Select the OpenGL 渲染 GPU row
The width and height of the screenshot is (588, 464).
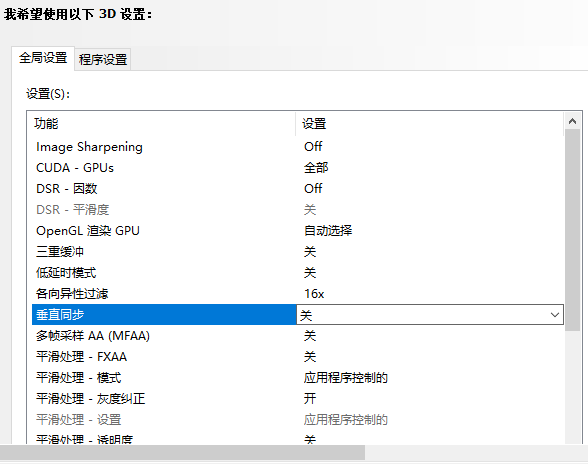298,231
